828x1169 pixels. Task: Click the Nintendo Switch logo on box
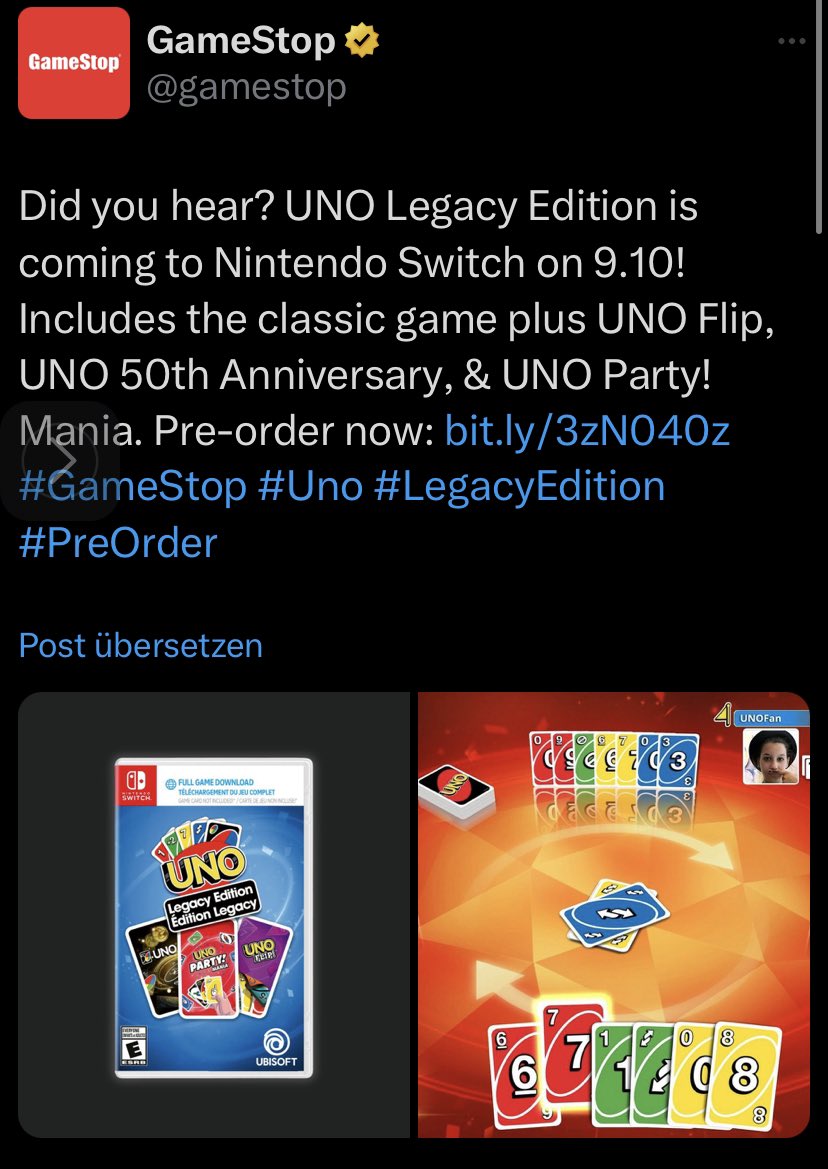(x=136, y=787)
